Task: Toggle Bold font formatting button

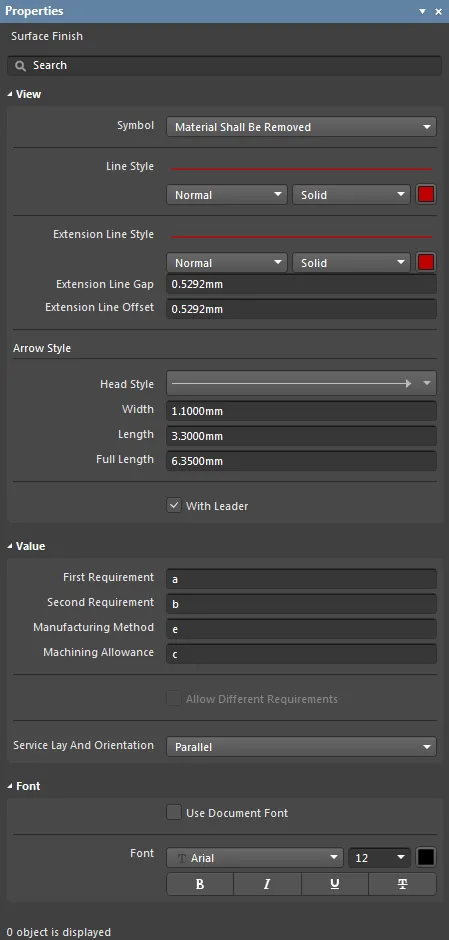Action: point(200,884)
